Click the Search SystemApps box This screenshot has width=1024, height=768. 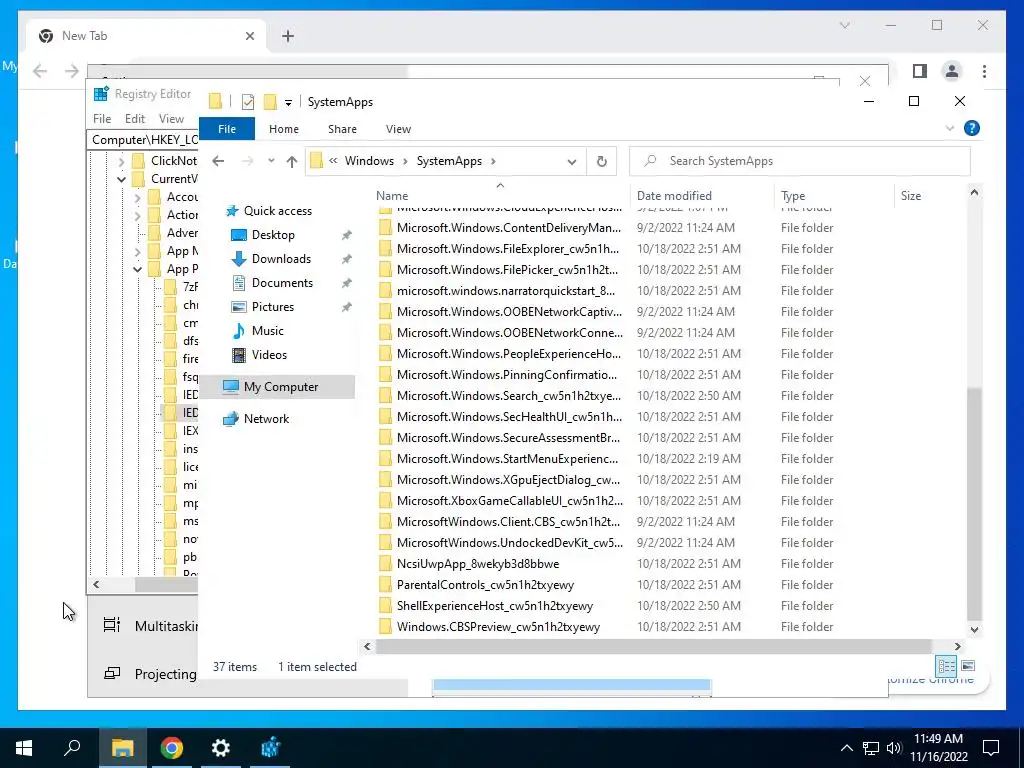(800, 161)
